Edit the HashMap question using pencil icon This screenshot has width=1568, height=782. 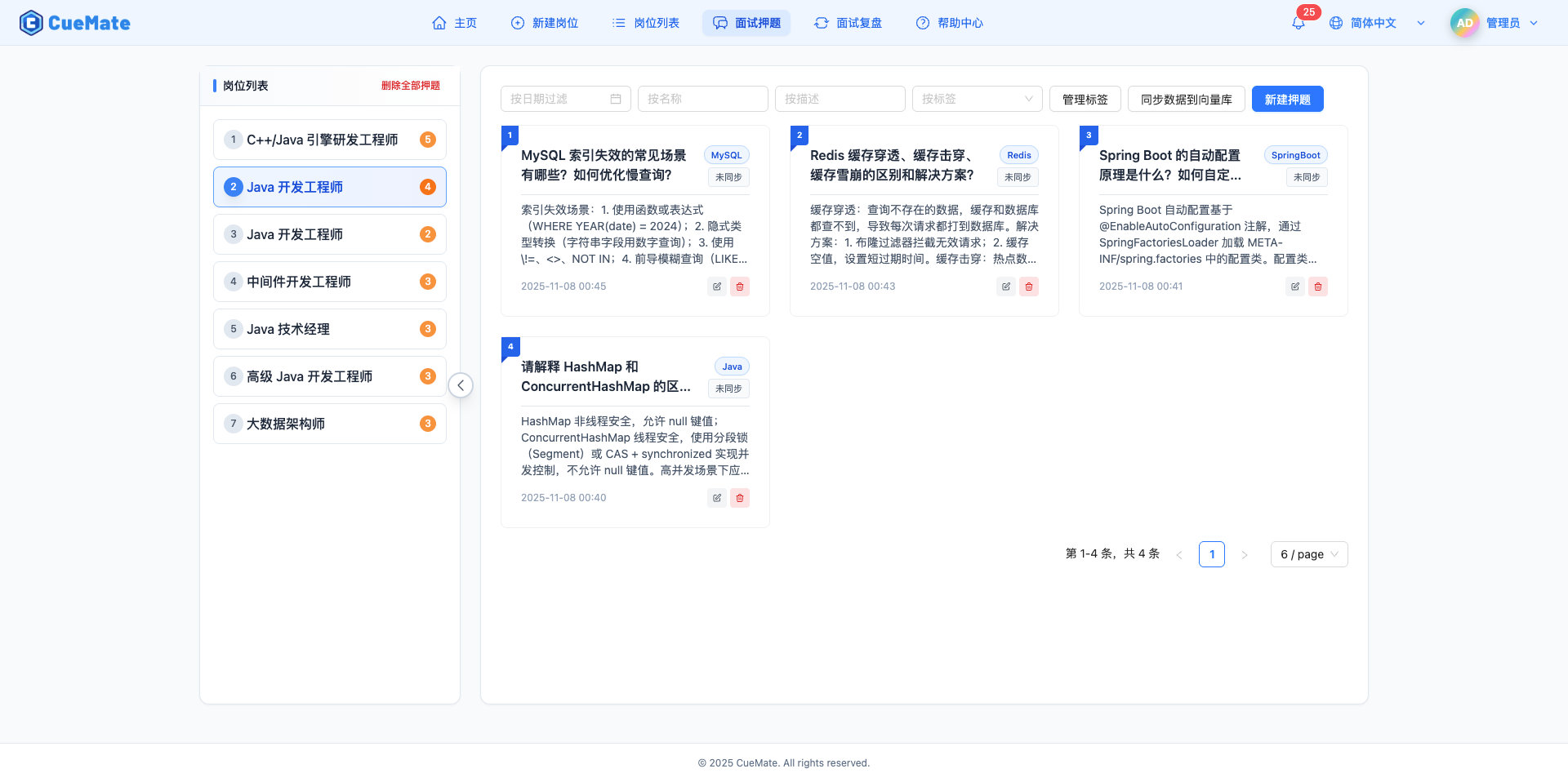716,497
